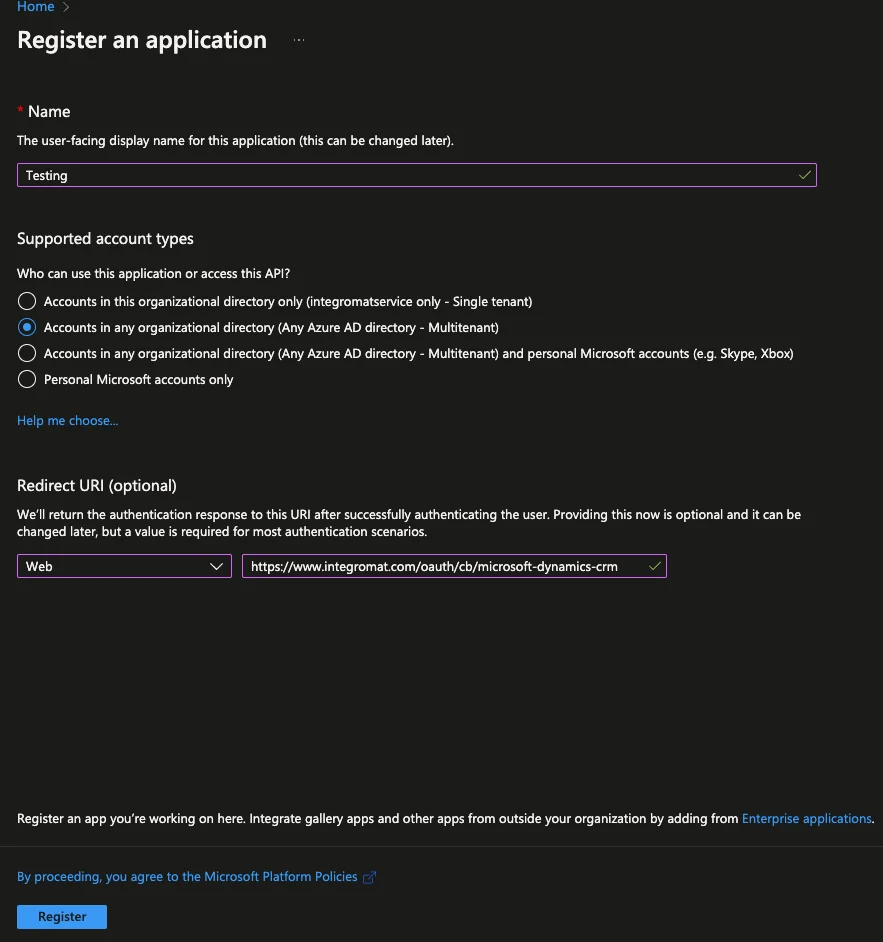Click into the redirect URI text field

pos(454,566)
